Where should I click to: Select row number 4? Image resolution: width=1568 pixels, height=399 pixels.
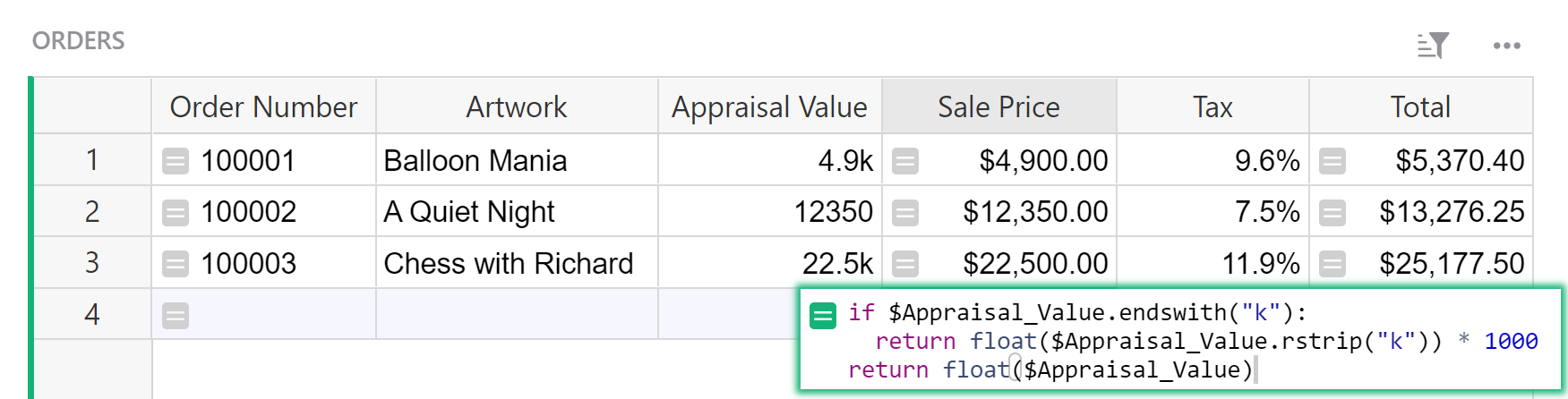(x=91, y=314)
